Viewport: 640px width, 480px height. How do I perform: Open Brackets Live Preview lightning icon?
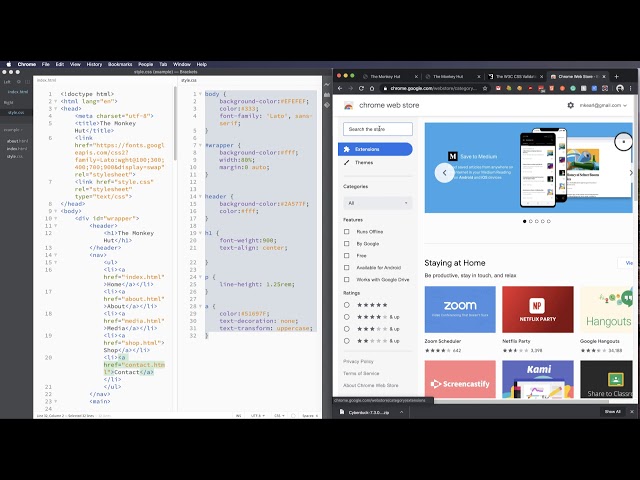327,84
